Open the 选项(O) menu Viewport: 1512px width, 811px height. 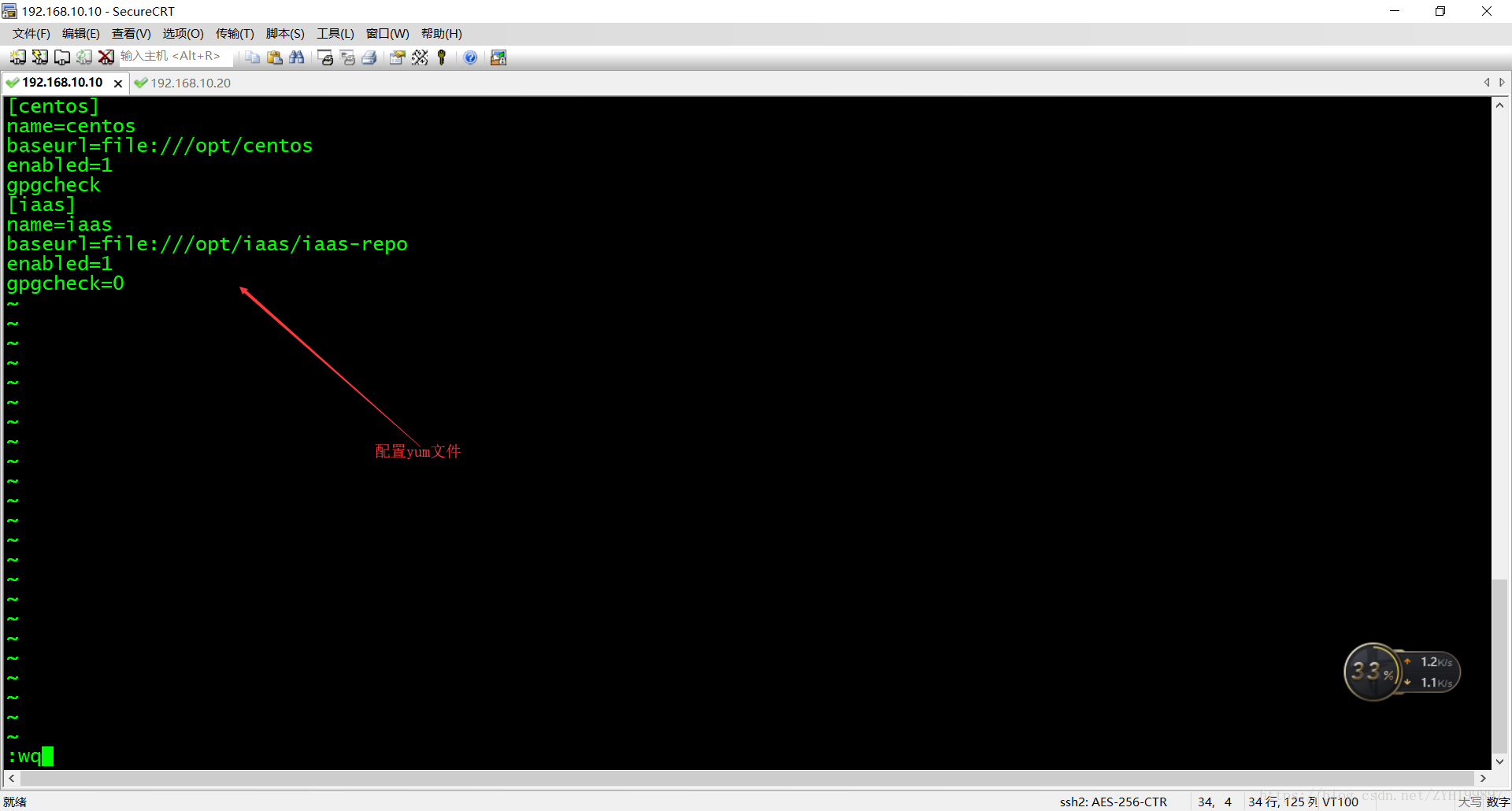pos(183,33)
